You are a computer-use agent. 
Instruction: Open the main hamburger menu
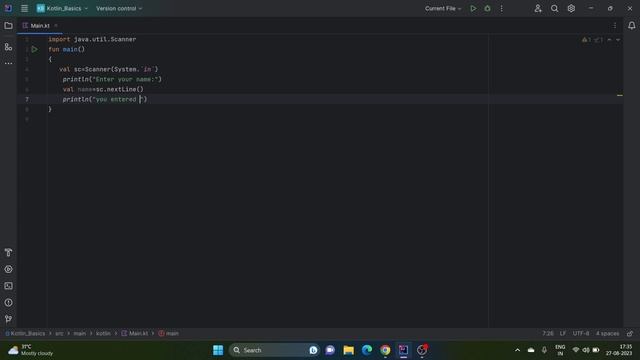[x=24, y=8]
